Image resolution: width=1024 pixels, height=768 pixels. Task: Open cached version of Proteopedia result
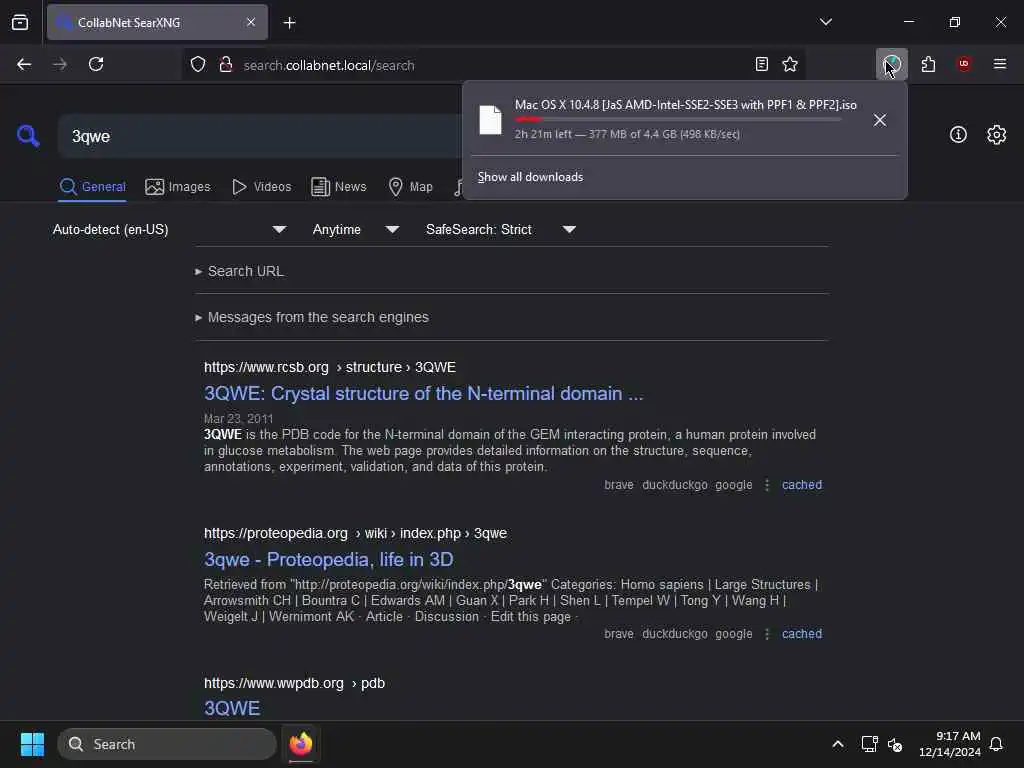tap(802, 633)
